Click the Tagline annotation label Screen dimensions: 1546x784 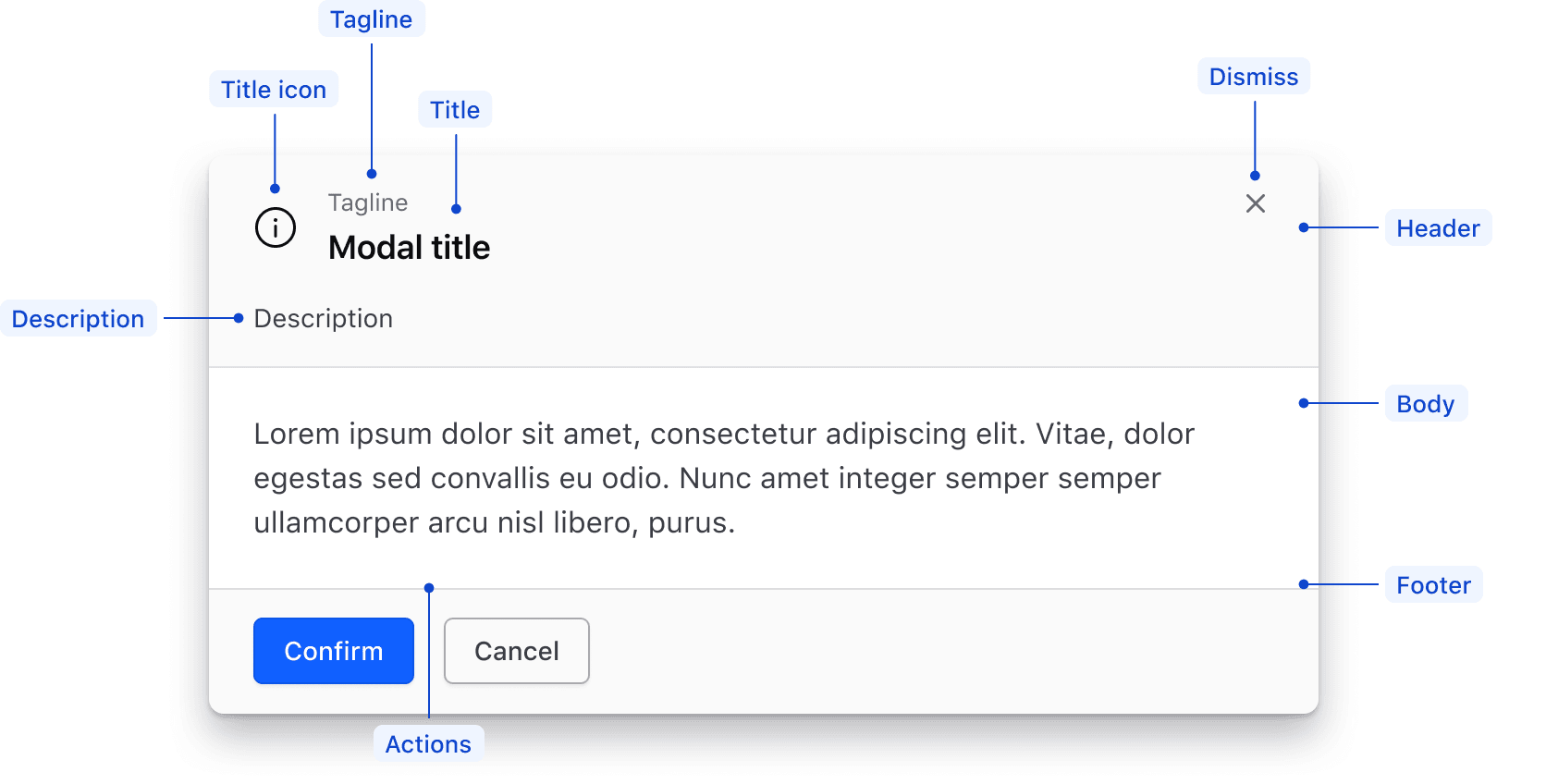click(x=371, y=18)
